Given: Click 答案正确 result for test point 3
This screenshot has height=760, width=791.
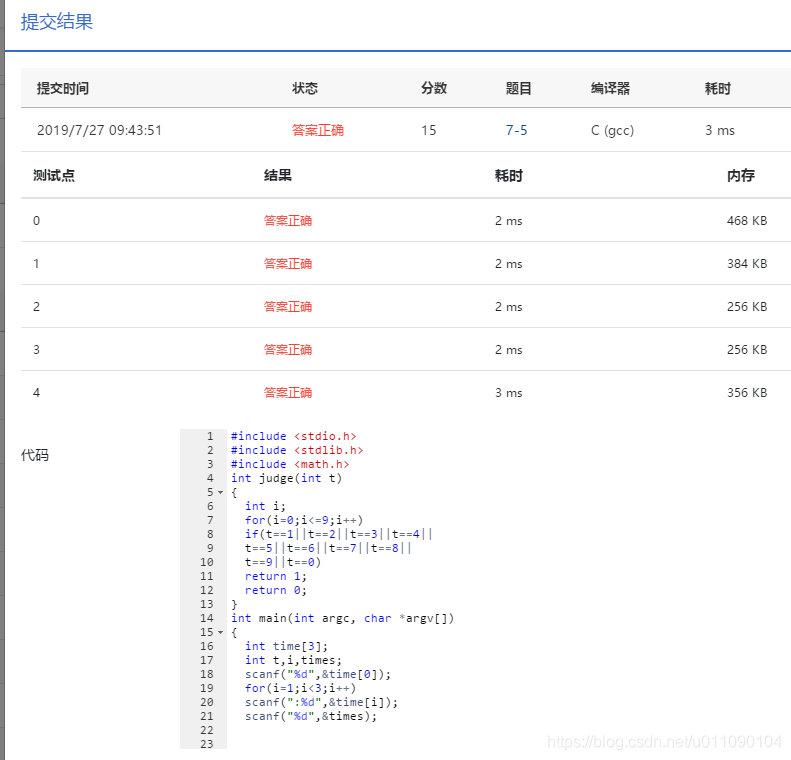Looking at the screenshot, I should pos(288,349).
